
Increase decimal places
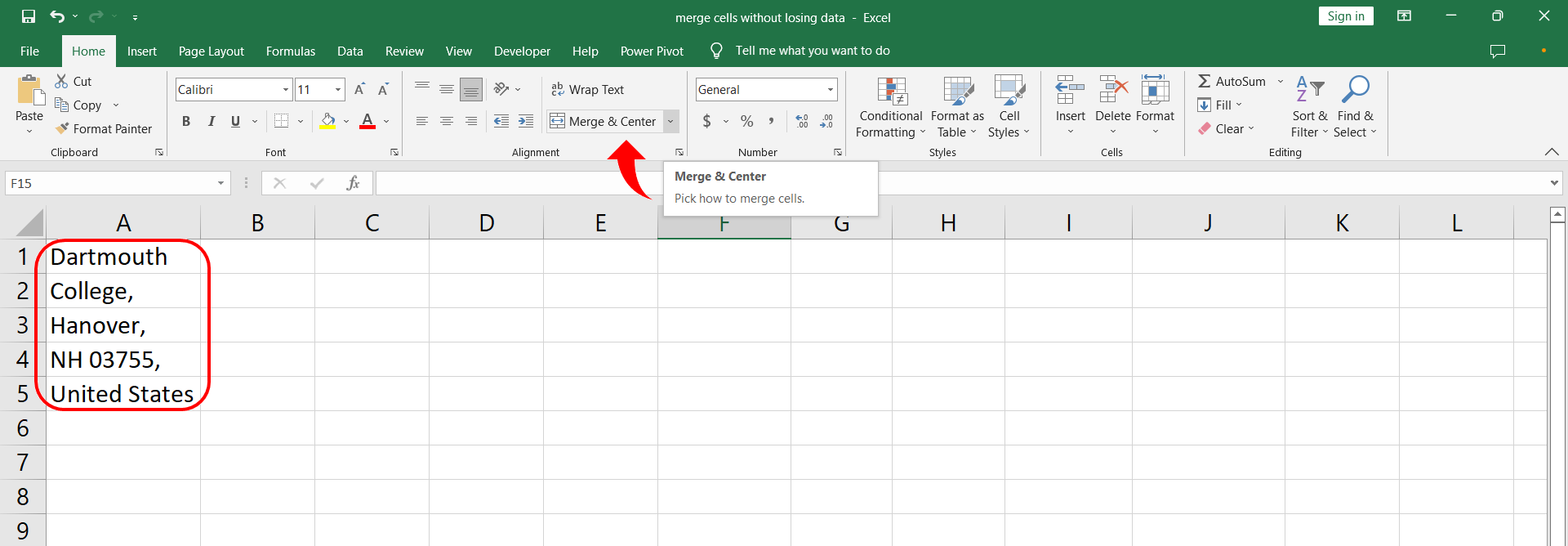pos(802,121)
